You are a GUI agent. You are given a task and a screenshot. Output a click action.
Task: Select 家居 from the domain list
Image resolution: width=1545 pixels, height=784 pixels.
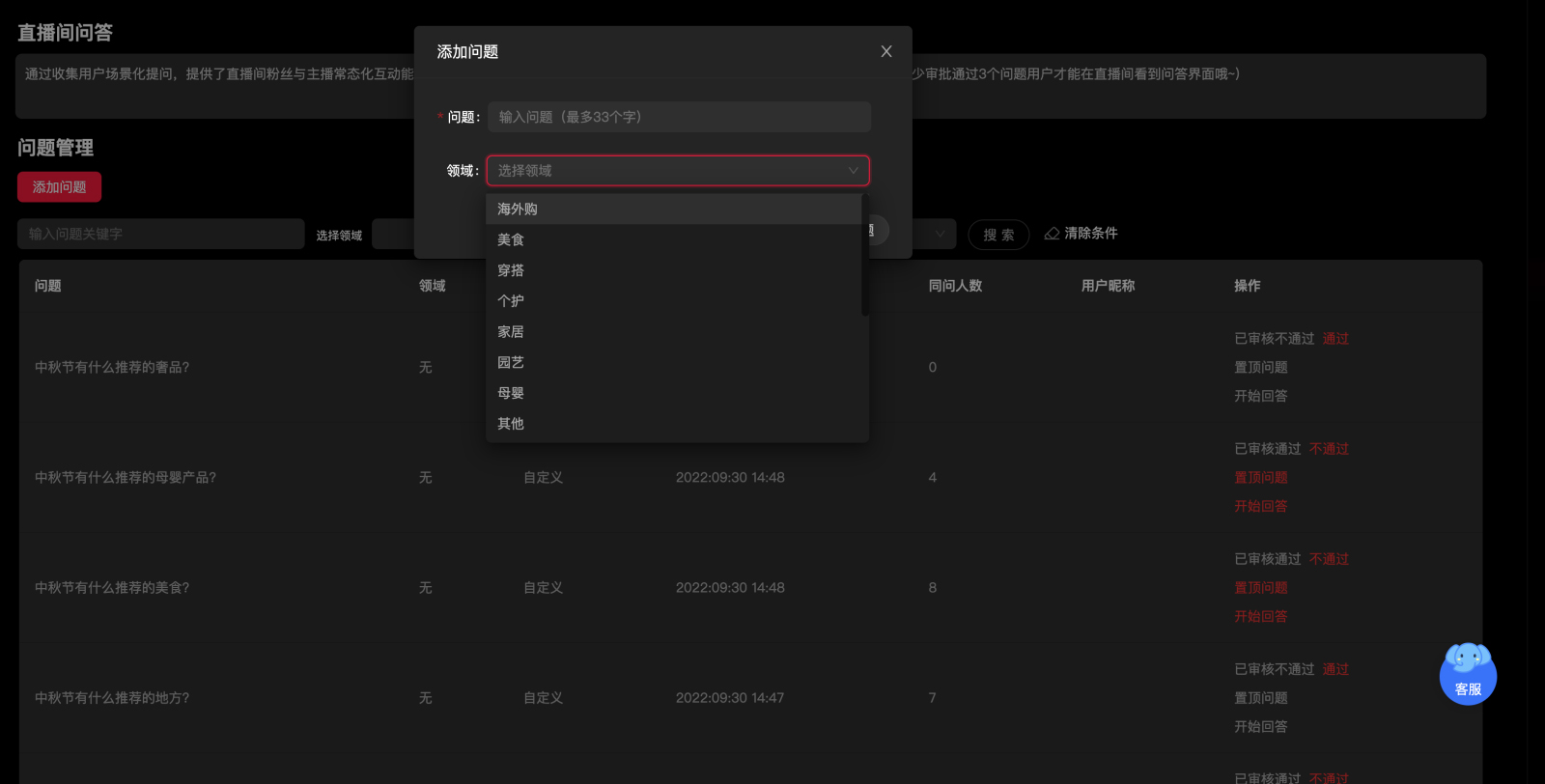coord(673,332)
